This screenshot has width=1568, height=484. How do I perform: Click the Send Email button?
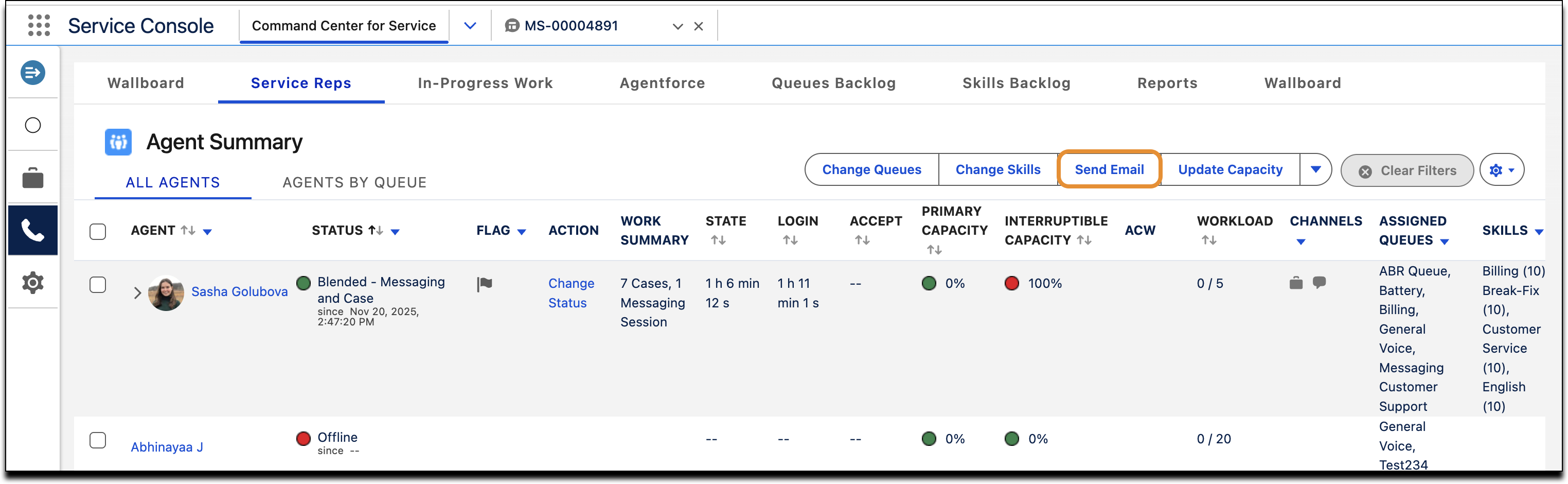tap(1110, 169)
